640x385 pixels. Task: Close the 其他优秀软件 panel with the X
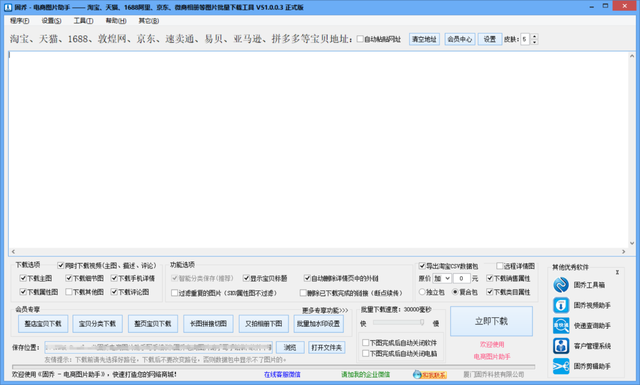point(617,272)
